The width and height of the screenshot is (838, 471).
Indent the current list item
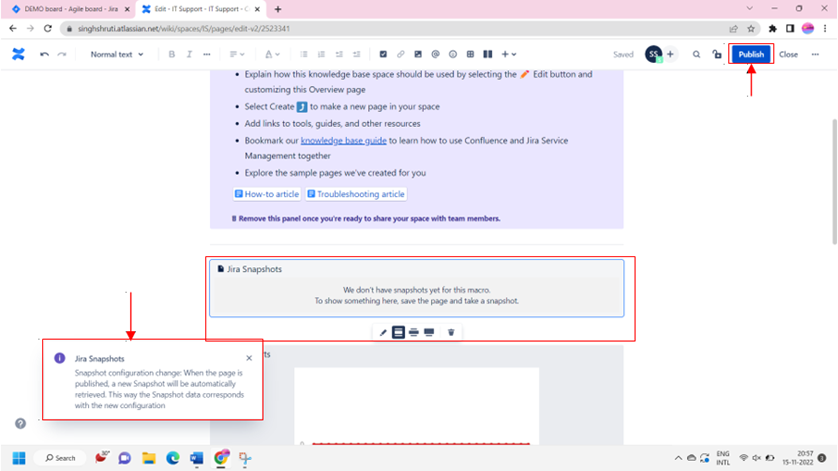click(356, 54)
